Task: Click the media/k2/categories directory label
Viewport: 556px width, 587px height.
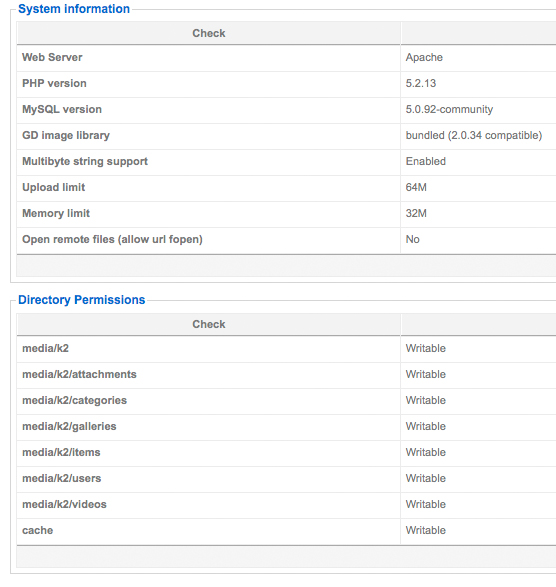Action: tap(75, 400)
